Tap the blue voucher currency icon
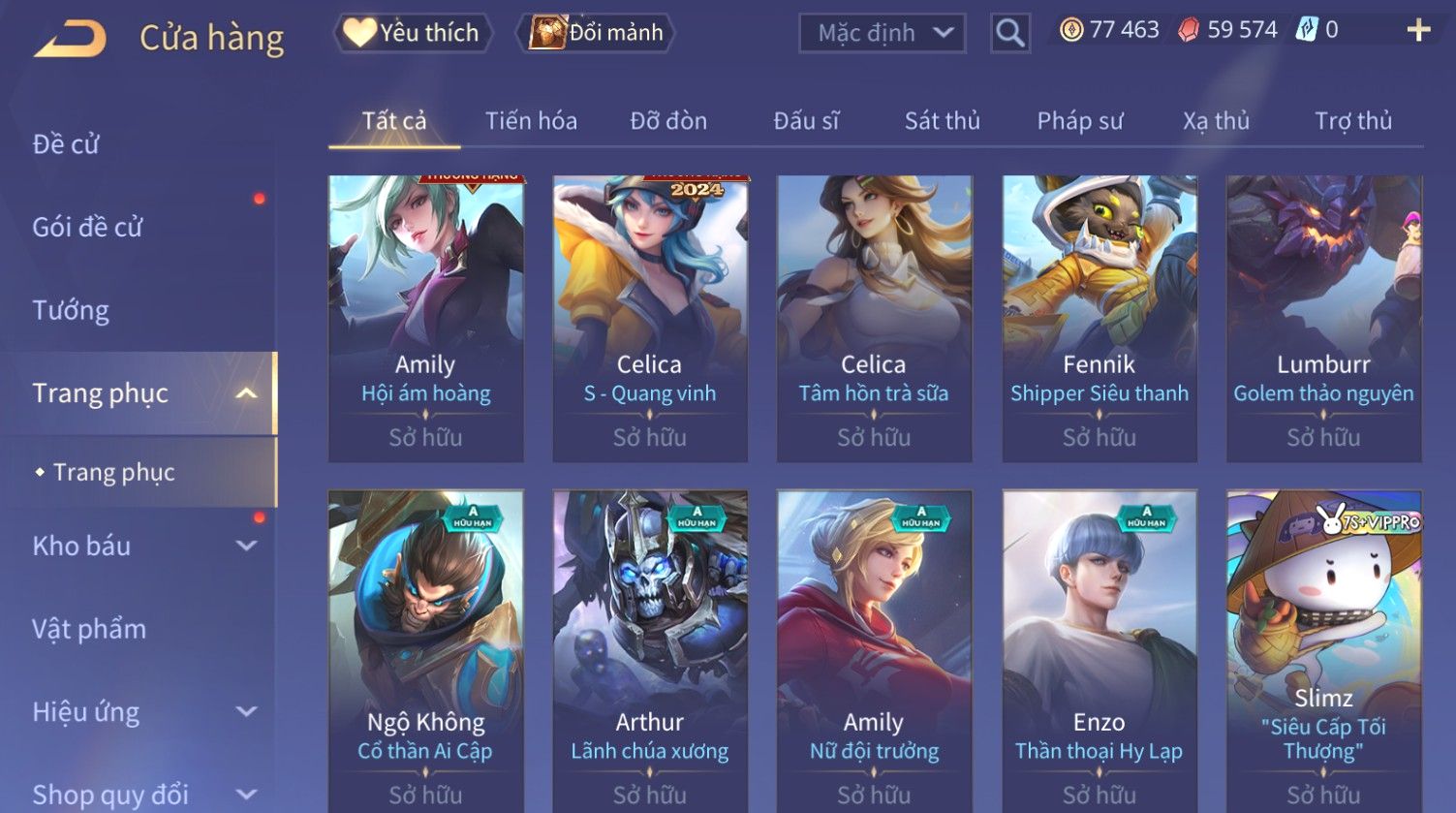This screenshot has width=1456, height=813. click(x=1307, y=30)
